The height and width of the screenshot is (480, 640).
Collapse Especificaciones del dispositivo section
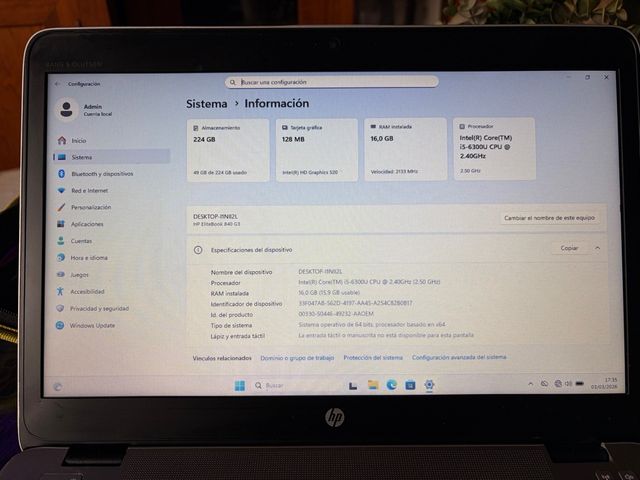[x=598, y=248]
